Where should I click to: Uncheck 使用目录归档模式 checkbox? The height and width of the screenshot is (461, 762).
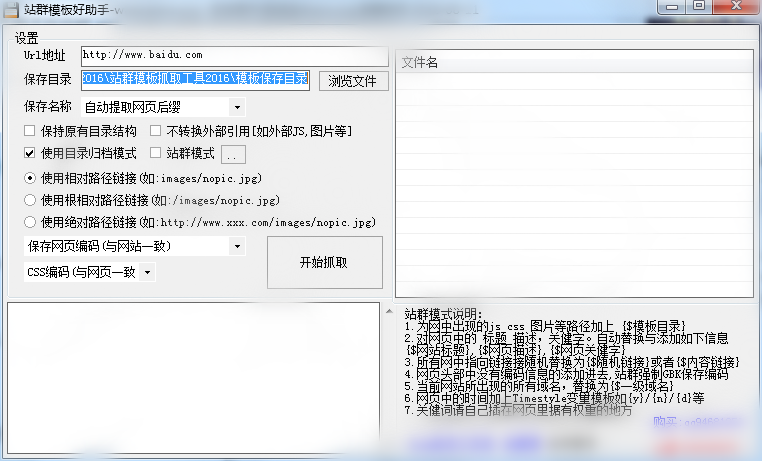click(30, 154)
